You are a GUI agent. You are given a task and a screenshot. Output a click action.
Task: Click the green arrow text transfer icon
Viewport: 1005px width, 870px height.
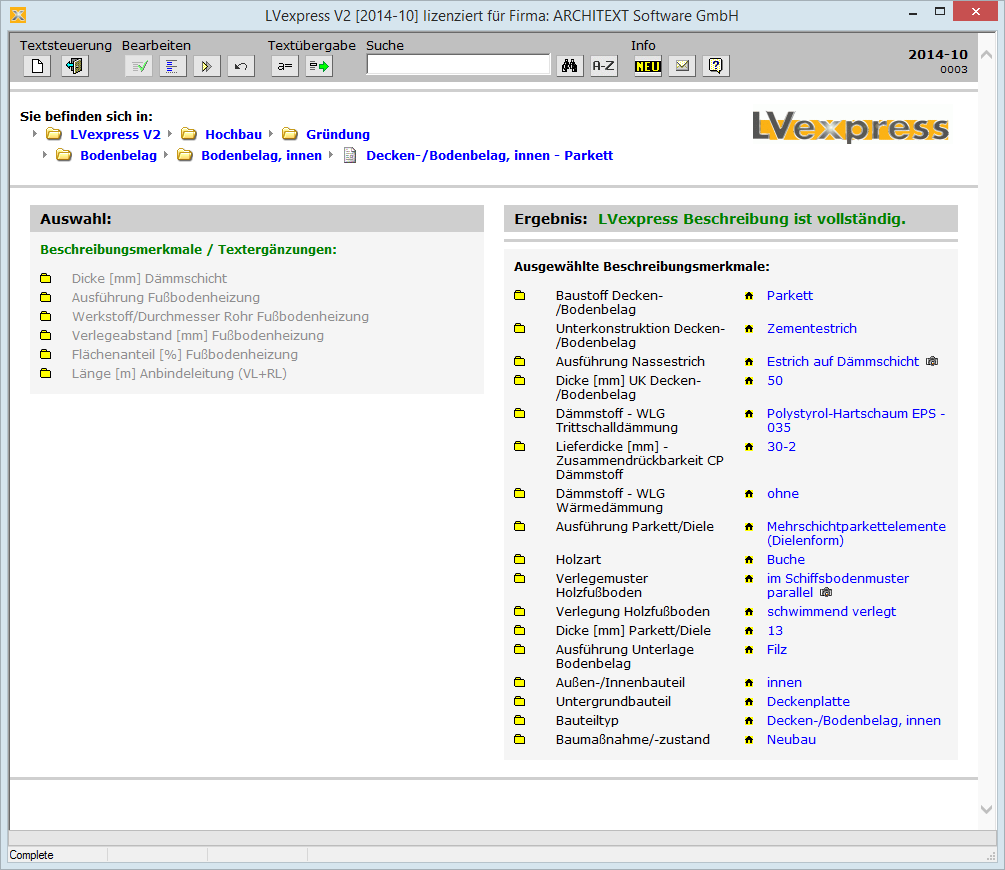pyautogui.click(x=319, y=66)
